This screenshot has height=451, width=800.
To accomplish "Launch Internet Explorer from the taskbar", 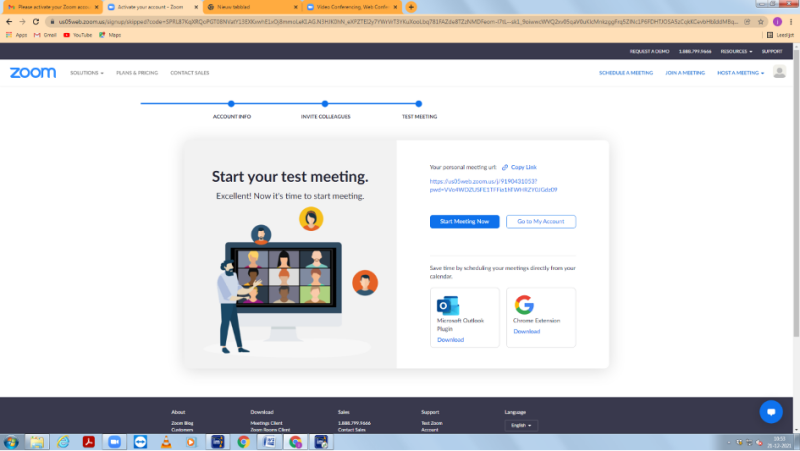I will coord(63,442).
